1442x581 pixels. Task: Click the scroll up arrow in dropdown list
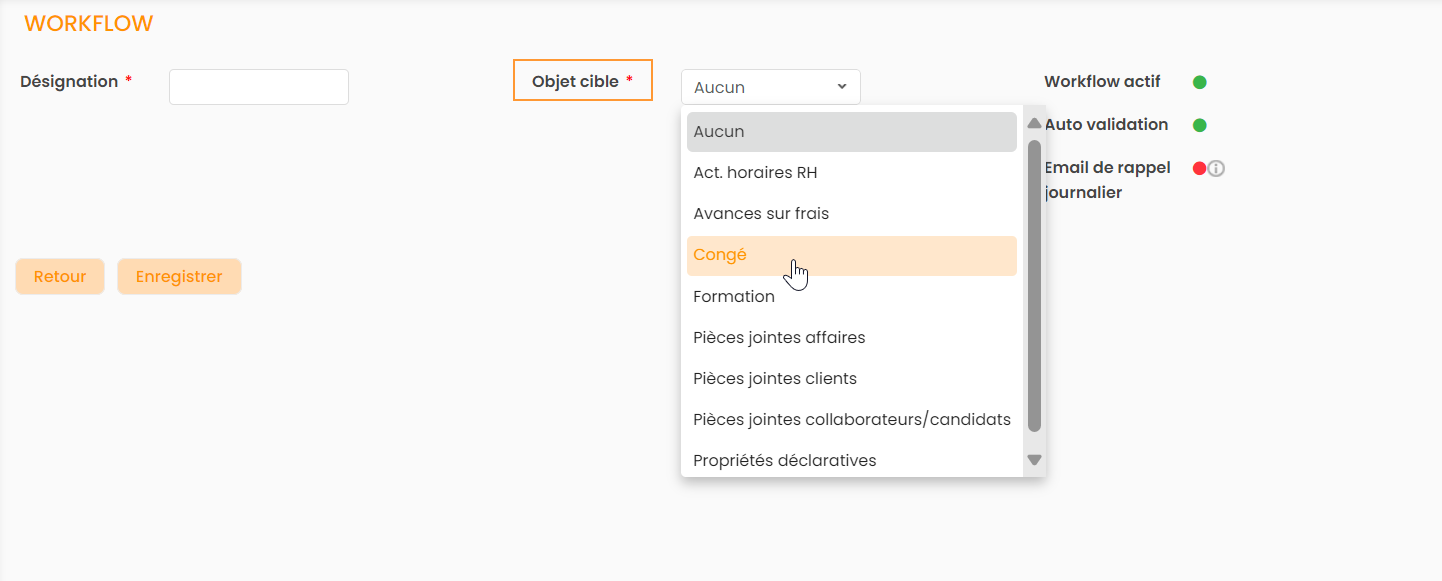tap(1034, 124)
